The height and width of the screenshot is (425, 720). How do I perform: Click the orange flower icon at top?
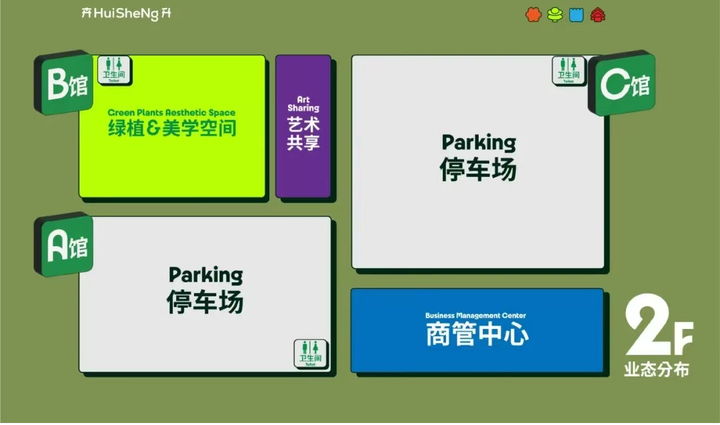click(x=534, y=15)
